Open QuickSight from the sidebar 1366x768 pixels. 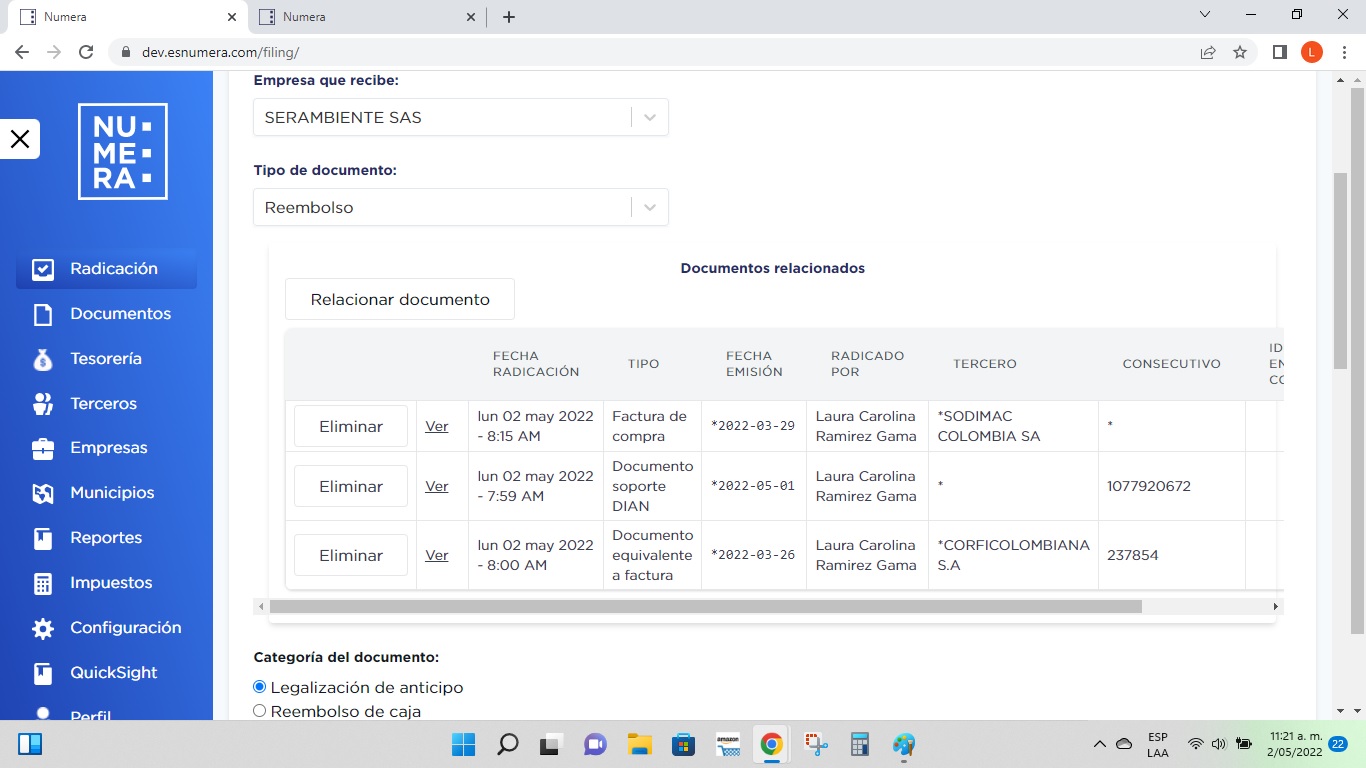point(113,673)
